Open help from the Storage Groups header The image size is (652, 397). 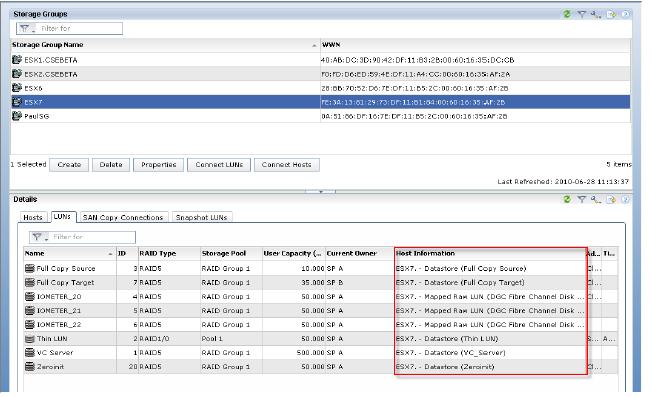tap(625, 14)
